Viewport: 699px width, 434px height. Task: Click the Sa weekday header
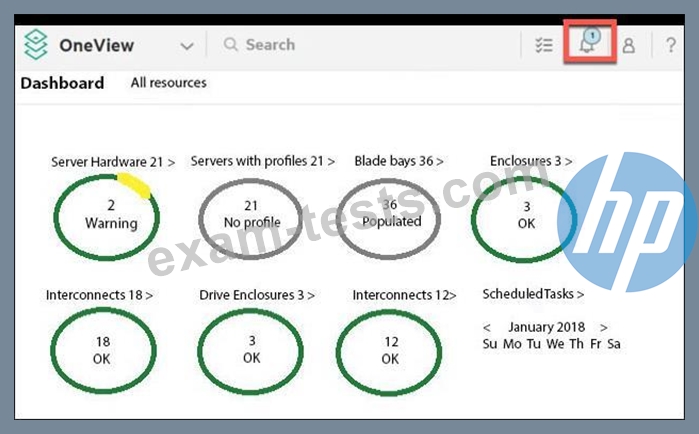(x=614, y=344)
